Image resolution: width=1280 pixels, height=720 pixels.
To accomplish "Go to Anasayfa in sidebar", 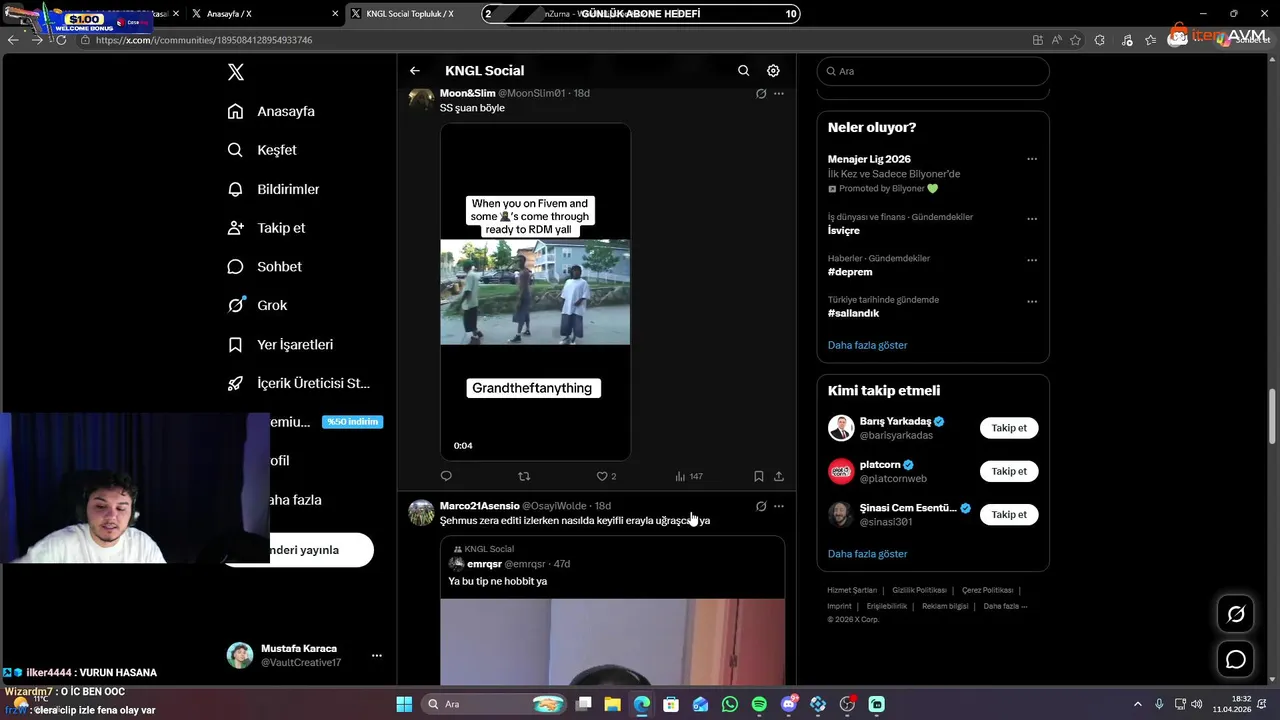I will coord(271,111).
